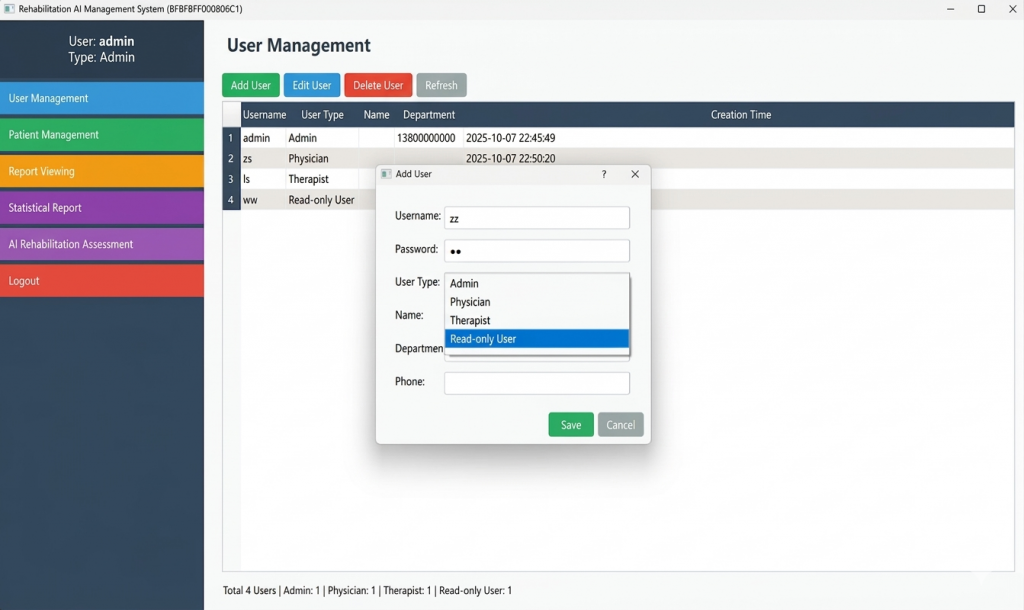Image resolution: width=1024 pixels, height=610 pixels.
Task: Click the green Add User button
Action: point(251,85)
